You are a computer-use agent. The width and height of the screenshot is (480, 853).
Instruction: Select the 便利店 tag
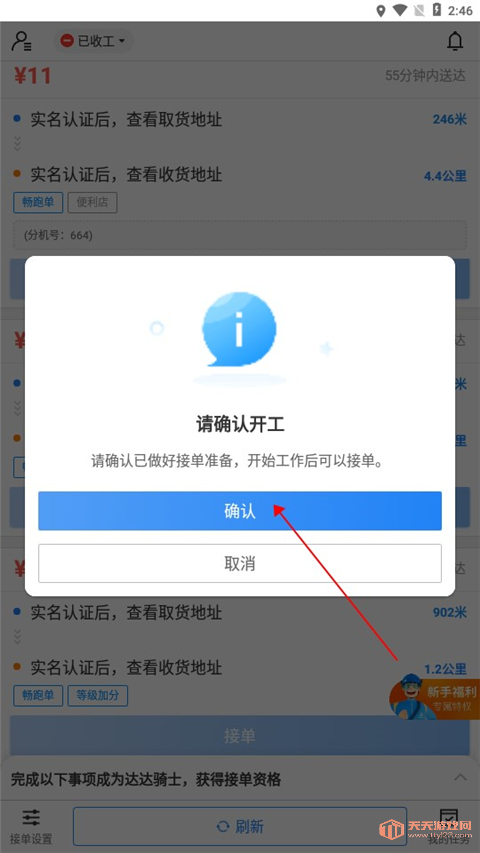(93, 203)
